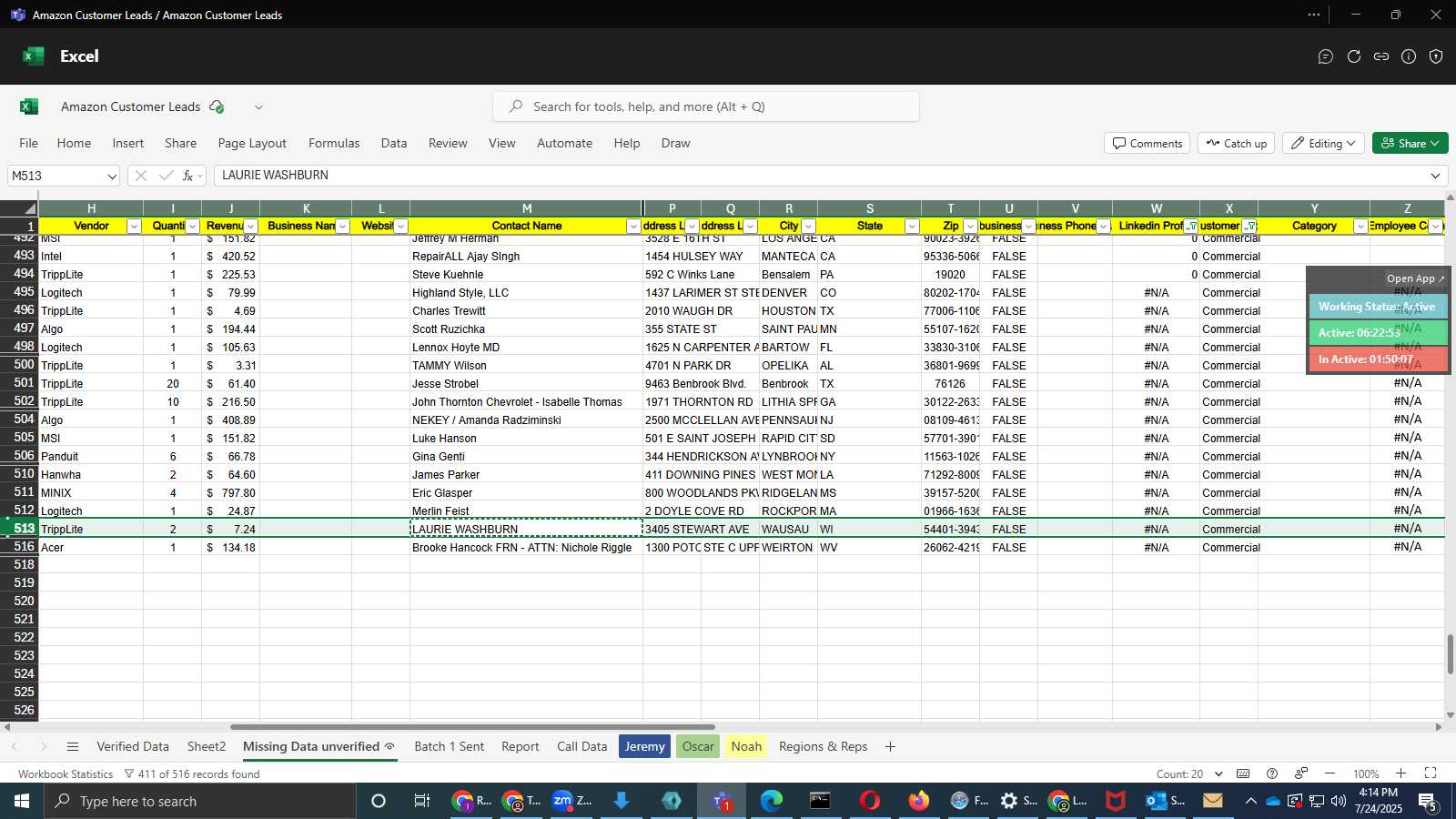Click the Select All corner triangle of grid

coord(29,208)
